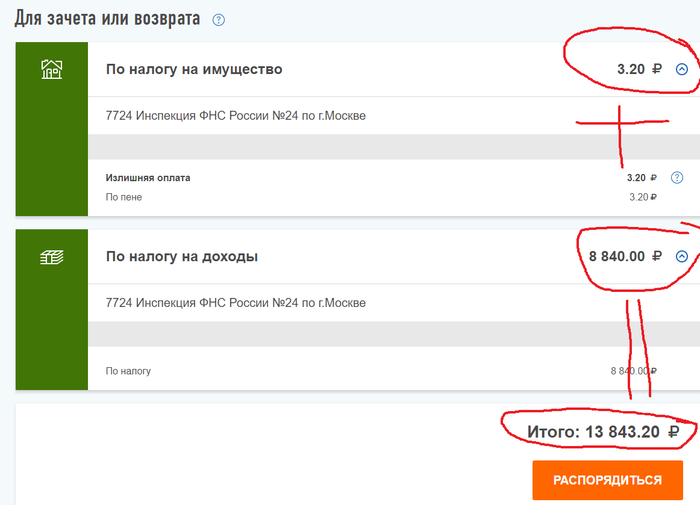Select the "По пене" row
Viewport: 700px width, 505px height.
[124, 197]
